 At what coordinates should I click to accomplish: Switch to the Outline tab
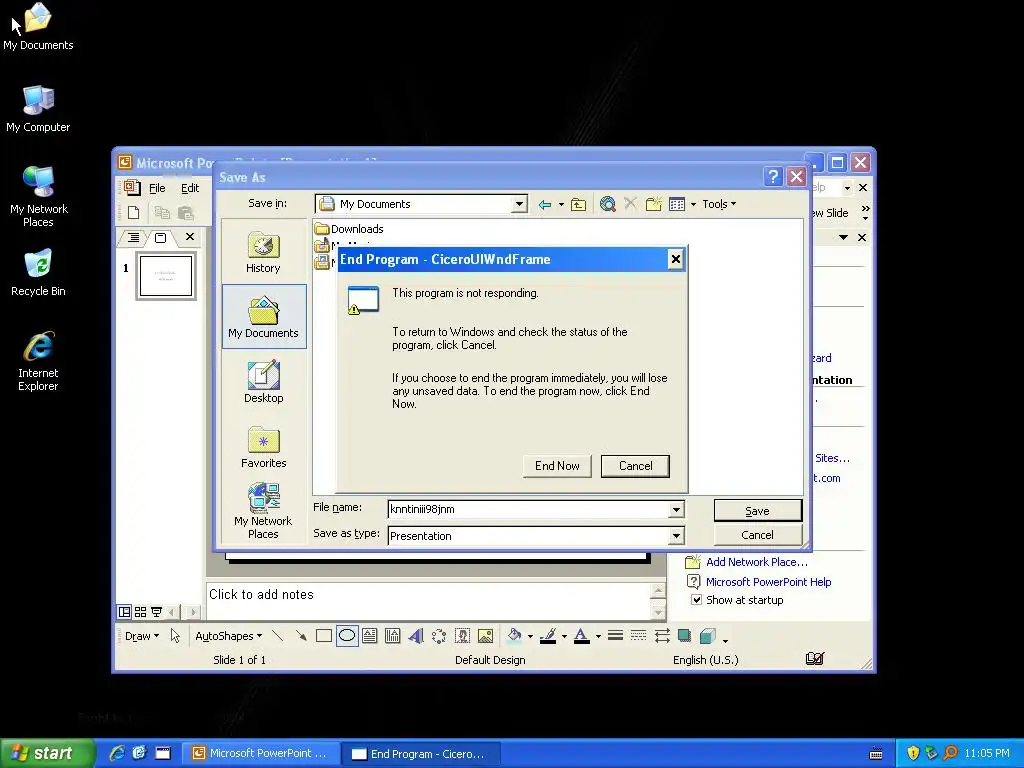pos(133,238)
